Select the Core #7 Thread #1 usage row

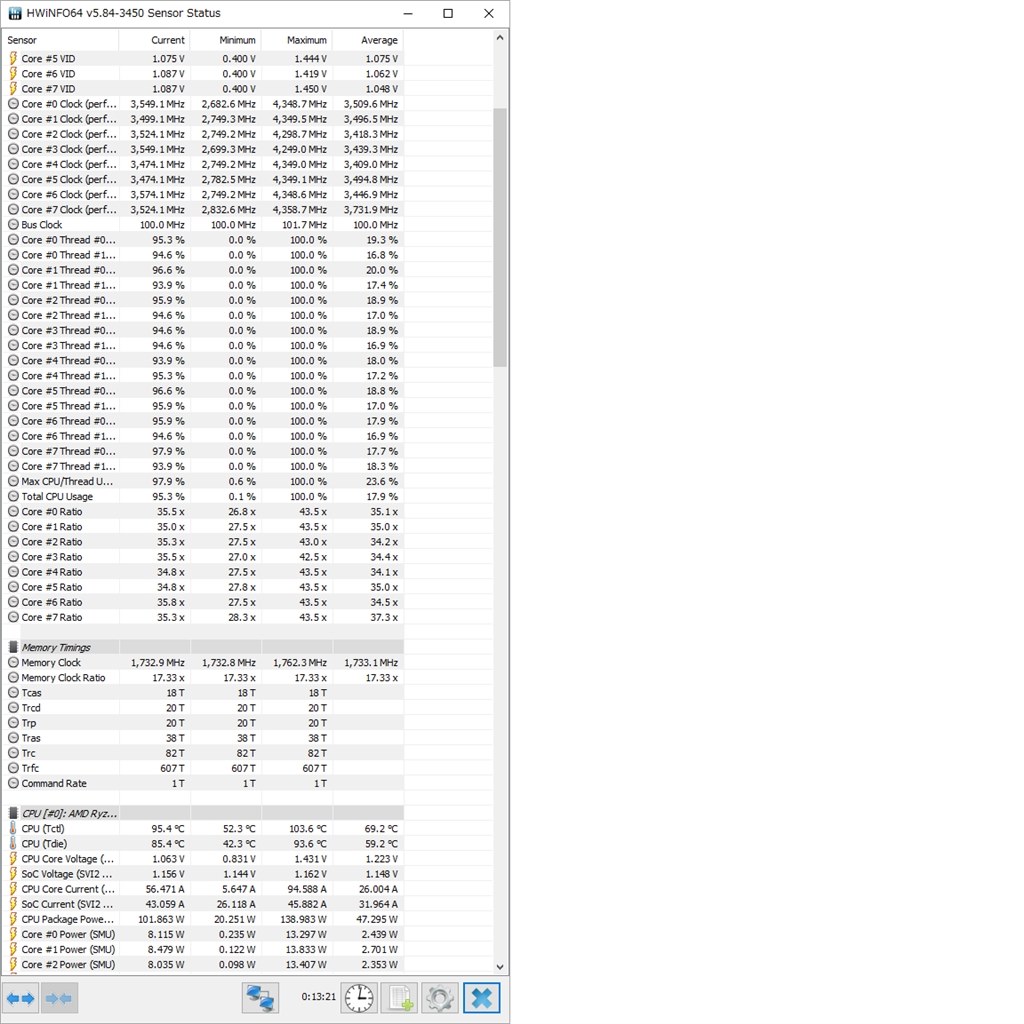[202, 466]
